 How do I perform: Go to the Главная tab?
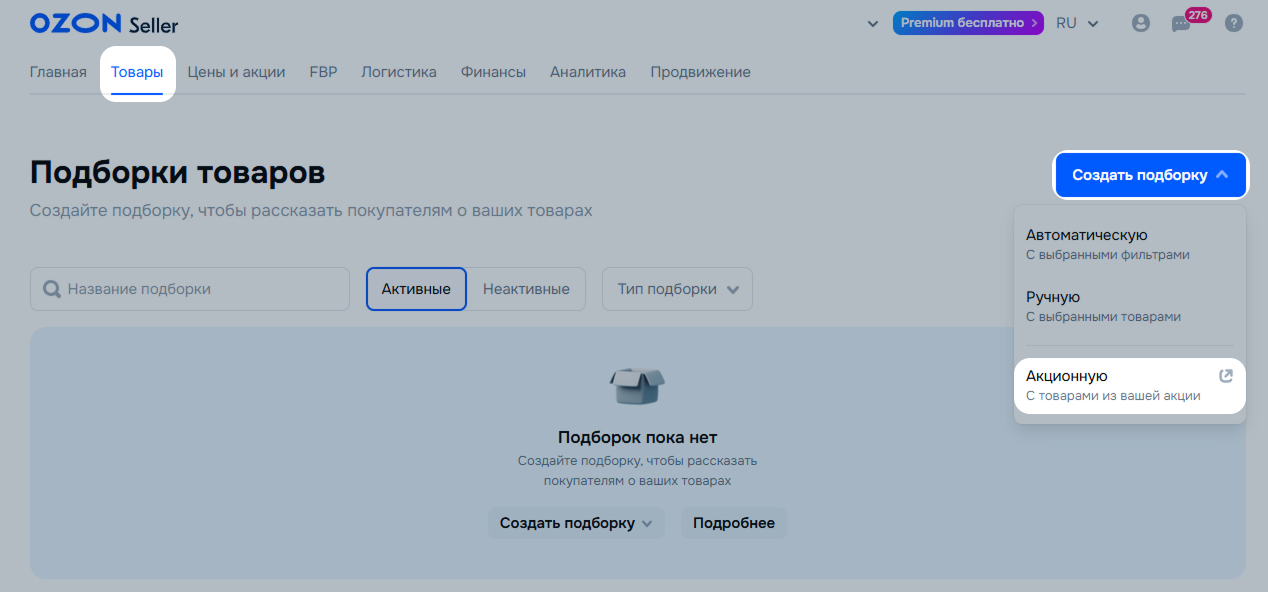tap(58, 72)
